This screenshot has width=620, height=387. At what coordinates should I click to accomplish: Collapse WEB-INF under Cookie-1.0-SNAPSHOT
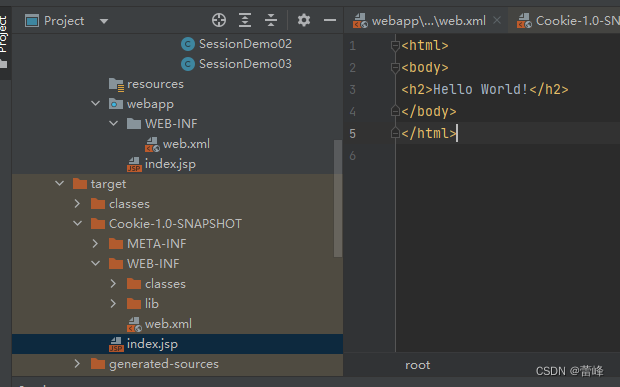pyautogui.click(x=95, y=263)
